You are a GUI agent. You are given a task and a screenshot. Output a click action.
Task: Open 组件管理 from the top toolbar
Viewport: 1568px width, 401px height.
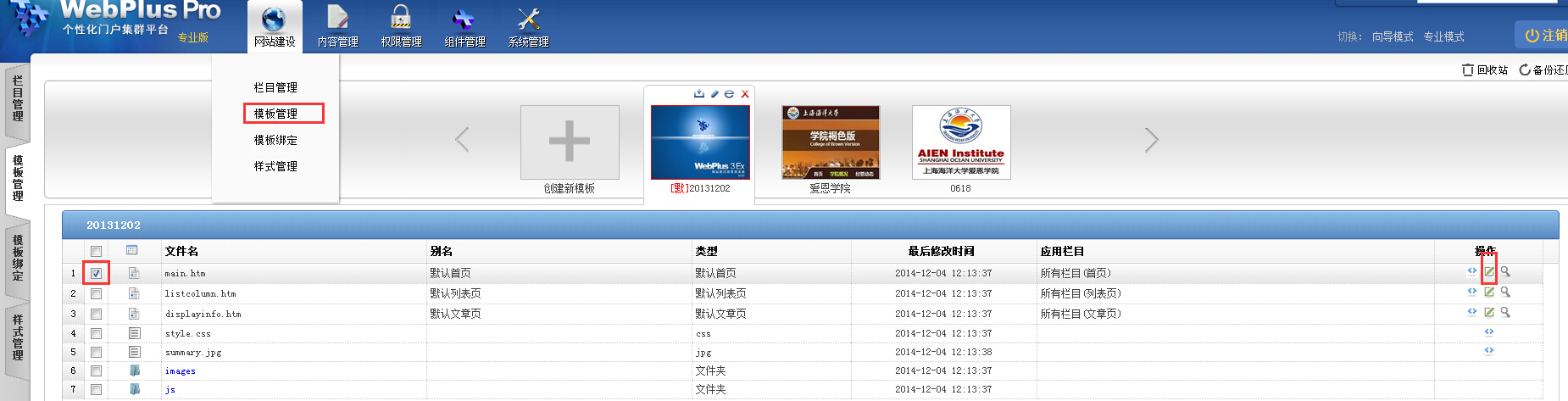(x=464, y=27)
